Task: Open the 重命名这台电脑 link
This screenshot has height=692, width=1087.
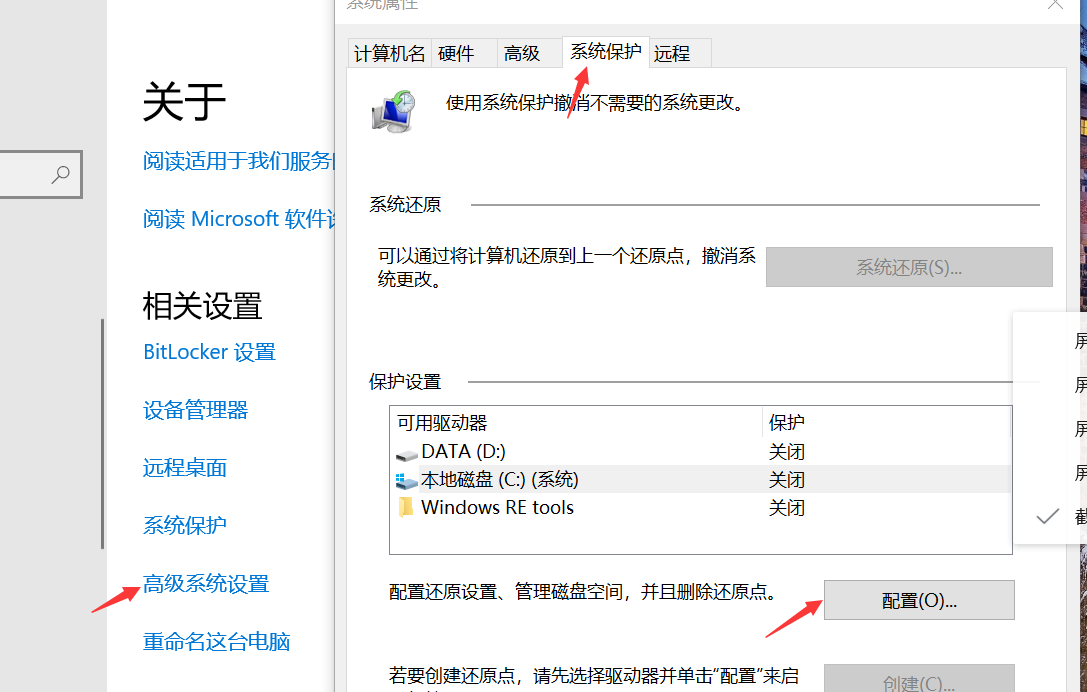Action: click(216, 641)
